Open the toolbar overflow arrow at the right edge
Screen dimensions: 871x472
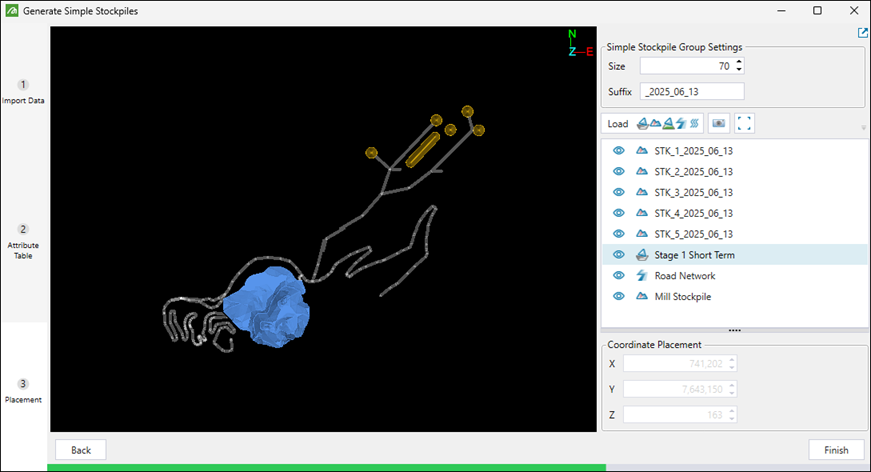coord(863,128)
